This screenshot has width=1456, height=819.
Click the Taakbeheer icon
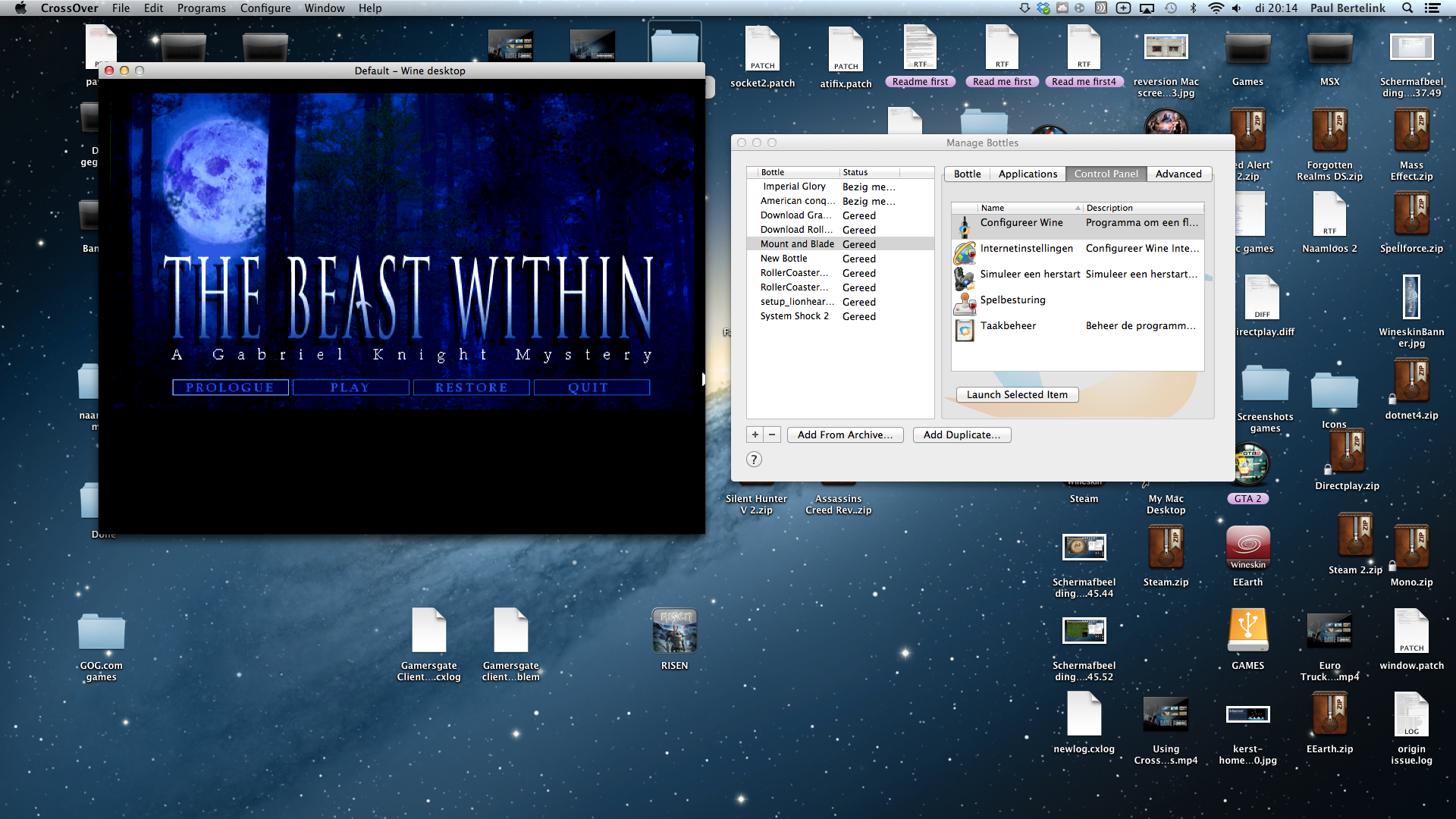[x=965, y=330]
